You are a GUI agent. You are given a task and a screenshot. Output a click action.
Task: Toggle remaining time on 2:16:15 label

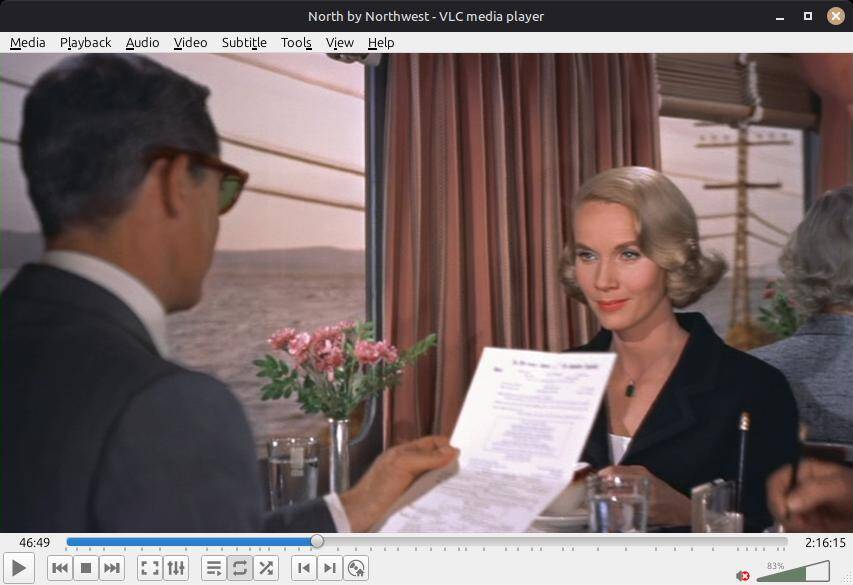pos(825,543)
